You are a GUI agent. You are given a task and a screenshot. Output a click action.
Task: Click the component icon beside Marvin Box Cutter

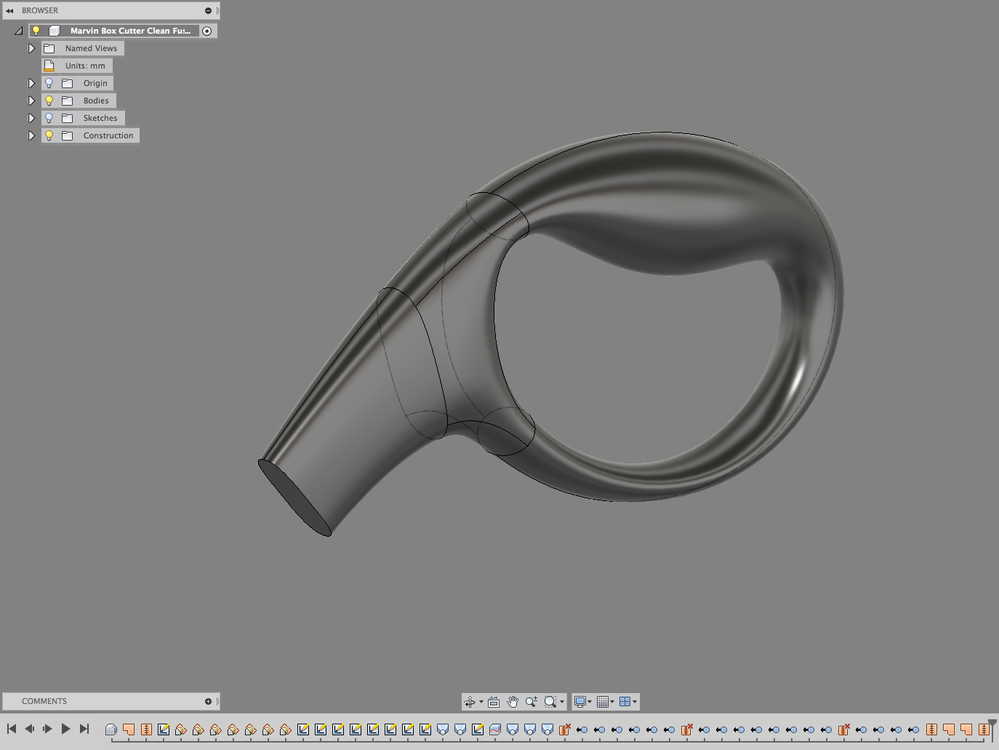coord(55,31)
